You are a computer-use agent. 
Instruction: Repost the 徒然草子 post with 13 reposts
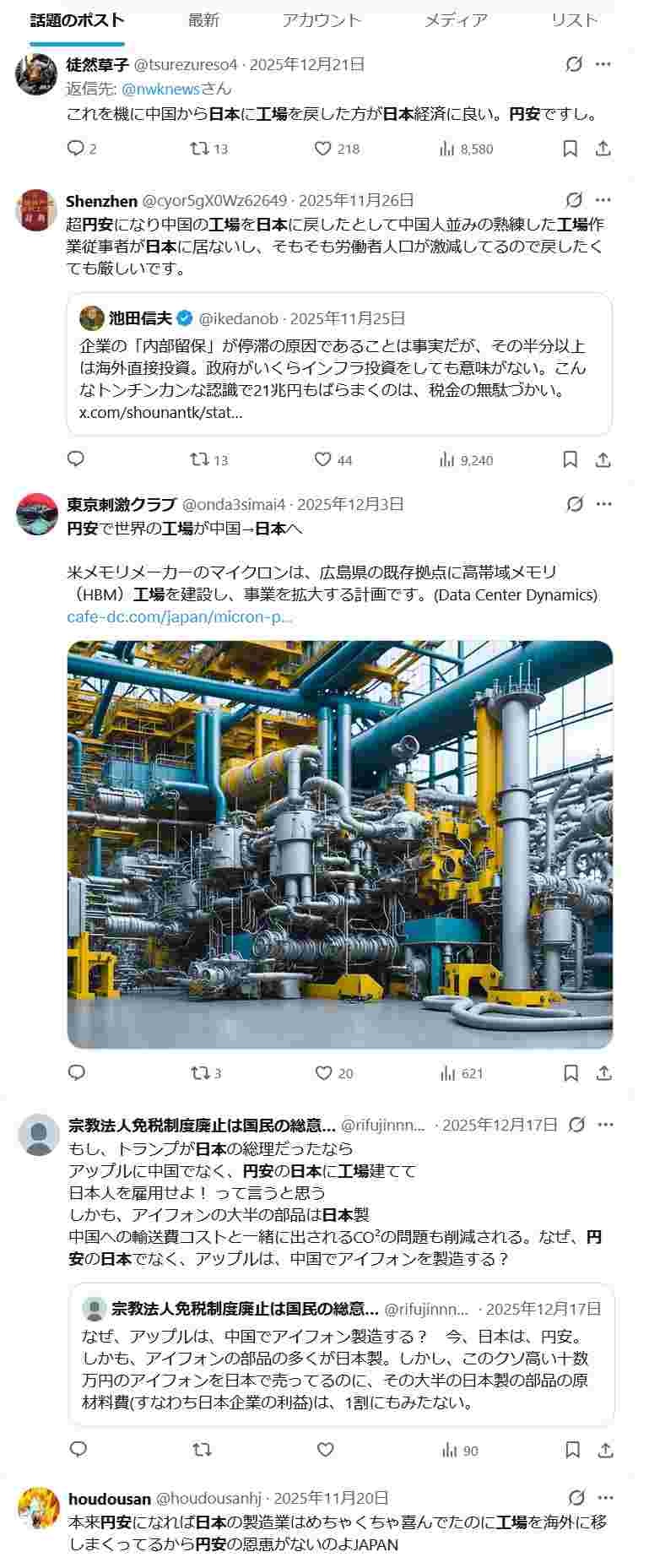(209, 149)
